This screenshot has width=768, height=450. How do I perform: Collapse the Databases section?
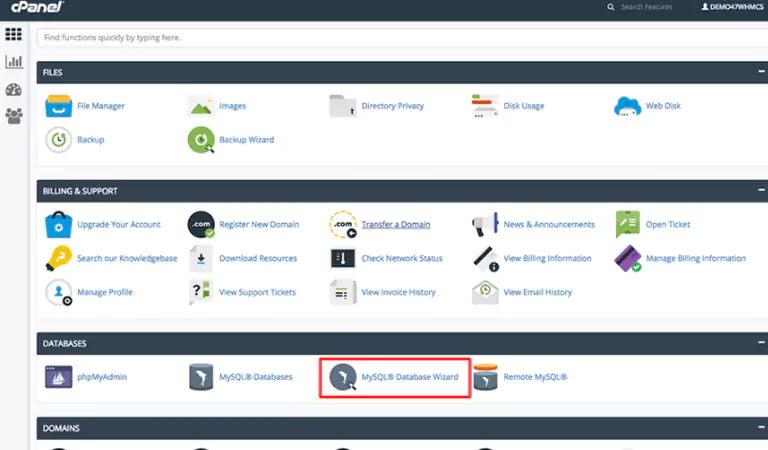761,342
